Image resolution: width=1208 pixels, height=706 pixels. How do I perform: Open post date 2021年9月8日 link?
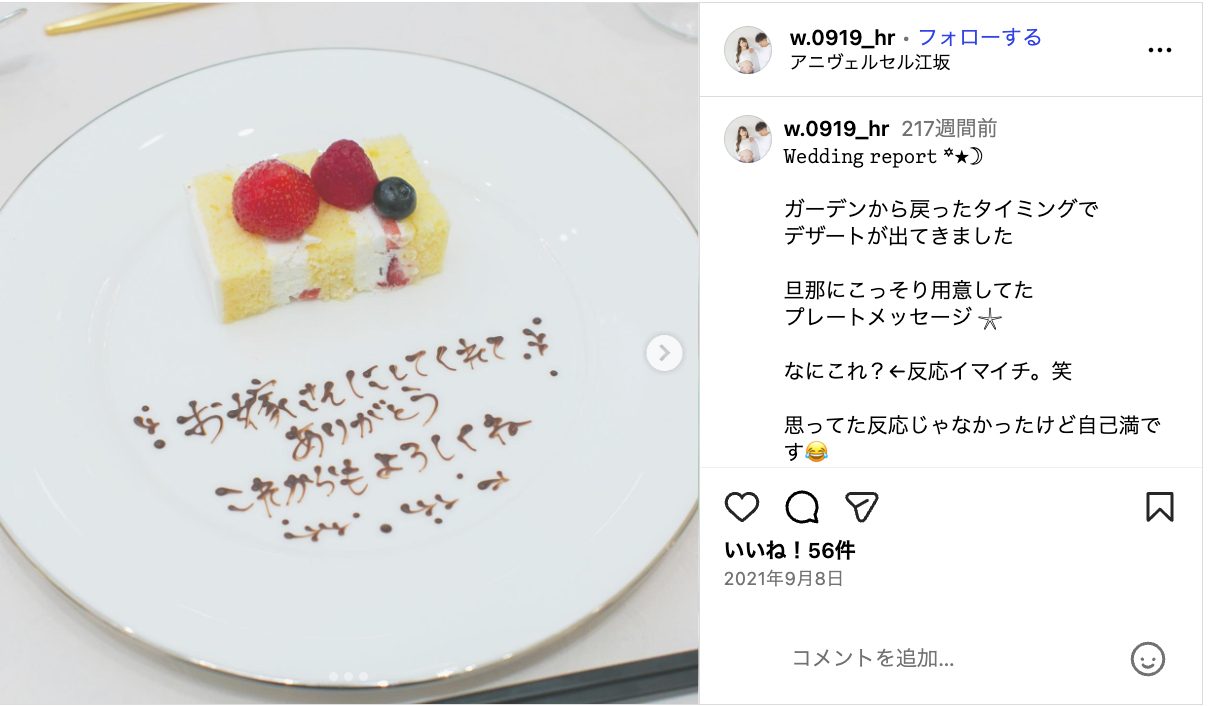tap(783, 578)
